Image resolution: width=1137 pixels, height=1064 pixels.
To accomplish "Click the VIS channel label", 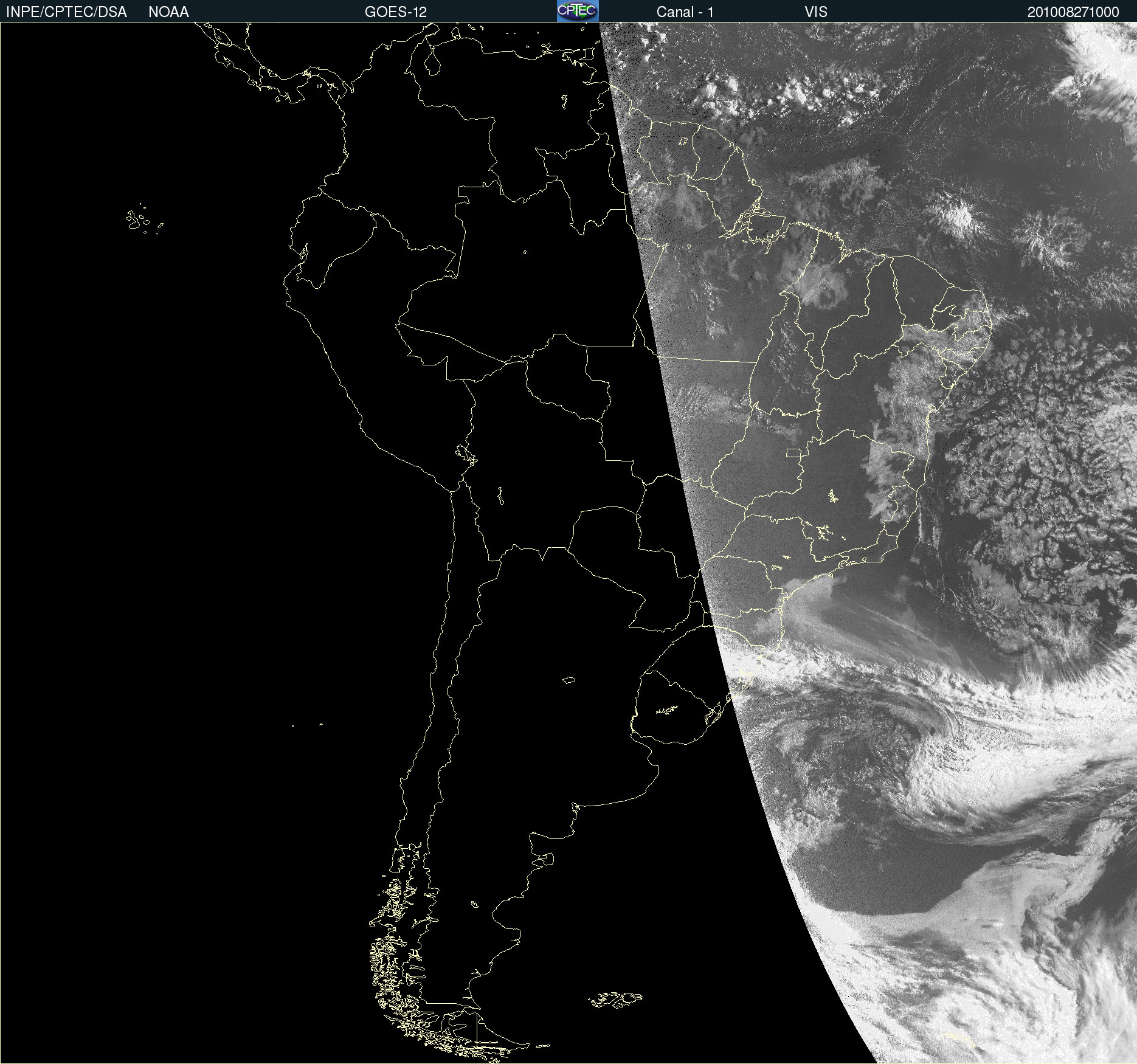I will (x=816, y=12).
